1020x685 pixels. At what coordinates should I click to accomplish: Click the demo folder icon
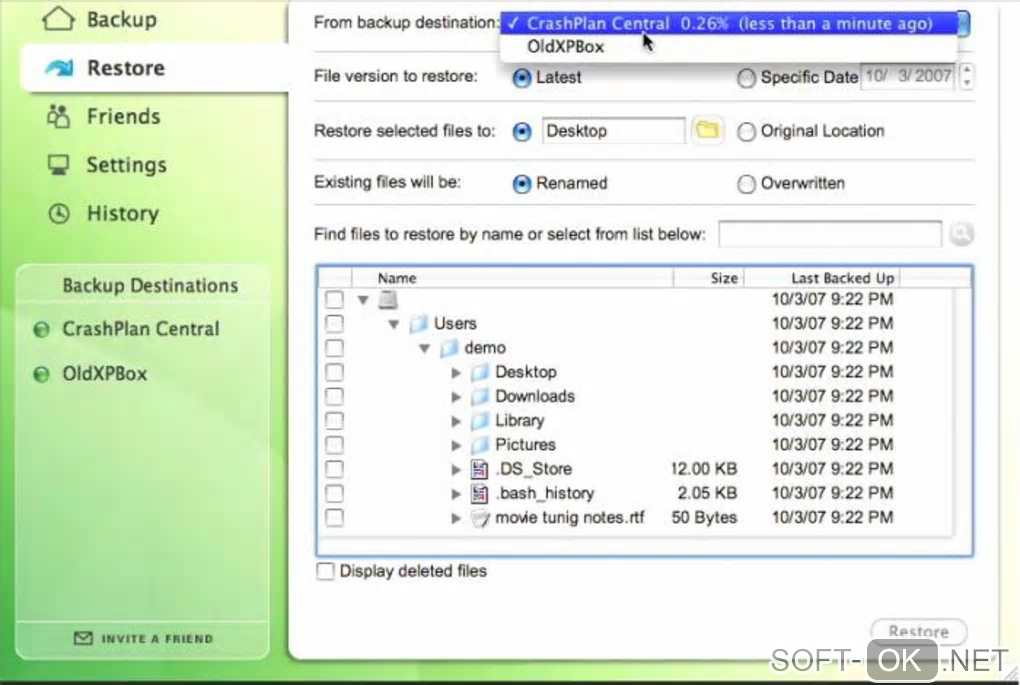click(450, 348)
